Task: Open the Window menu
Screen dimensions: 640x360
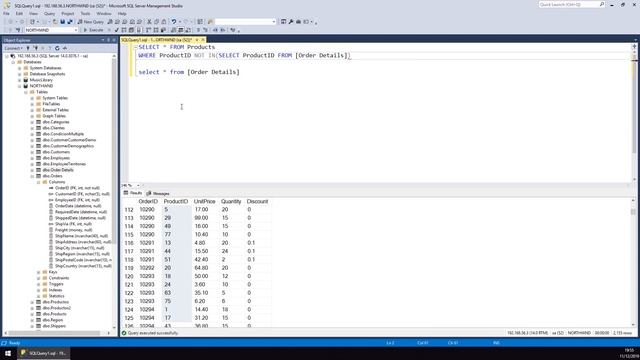Action: 104,13
